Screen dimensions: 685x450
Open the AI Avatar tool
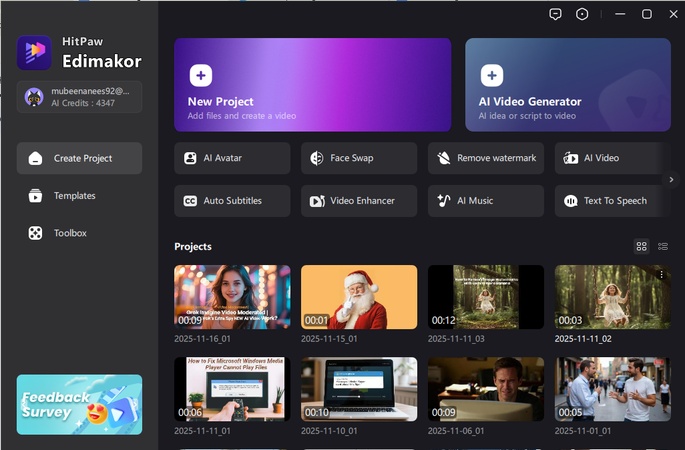point(232,158)
